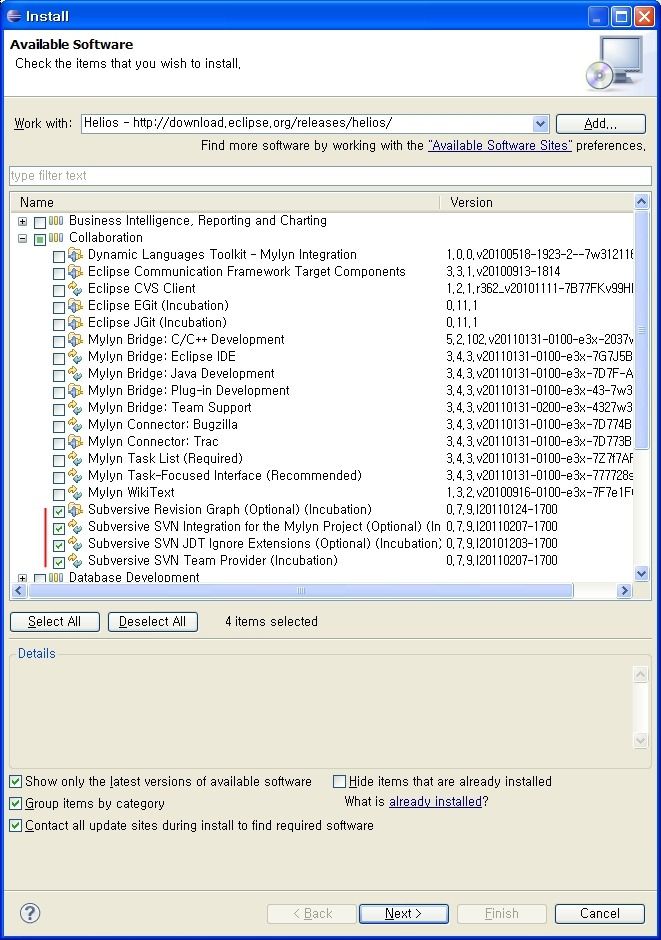The image size is (661, 940).
Task: Select the Mylyn Connector: Bugzilla row text
Action: pyautogui.click(x=162, y=424)
